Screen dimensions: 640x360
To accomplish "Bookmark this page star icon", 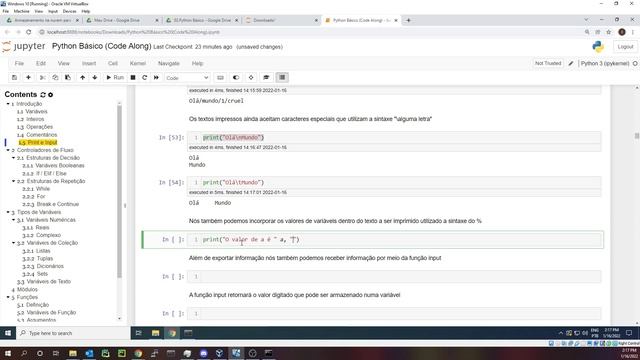I will 609,32.
